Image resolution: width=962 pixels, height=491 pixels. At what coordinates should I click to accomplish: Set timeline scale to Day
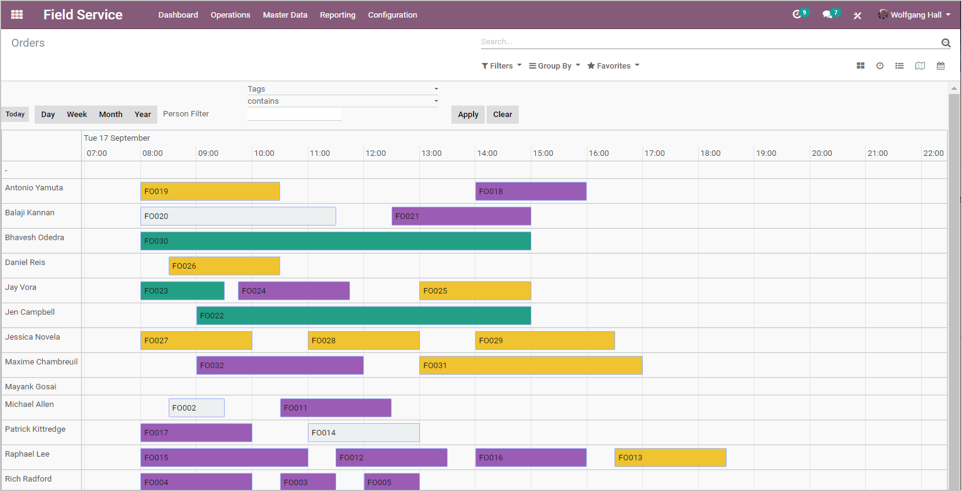[48, 114]
